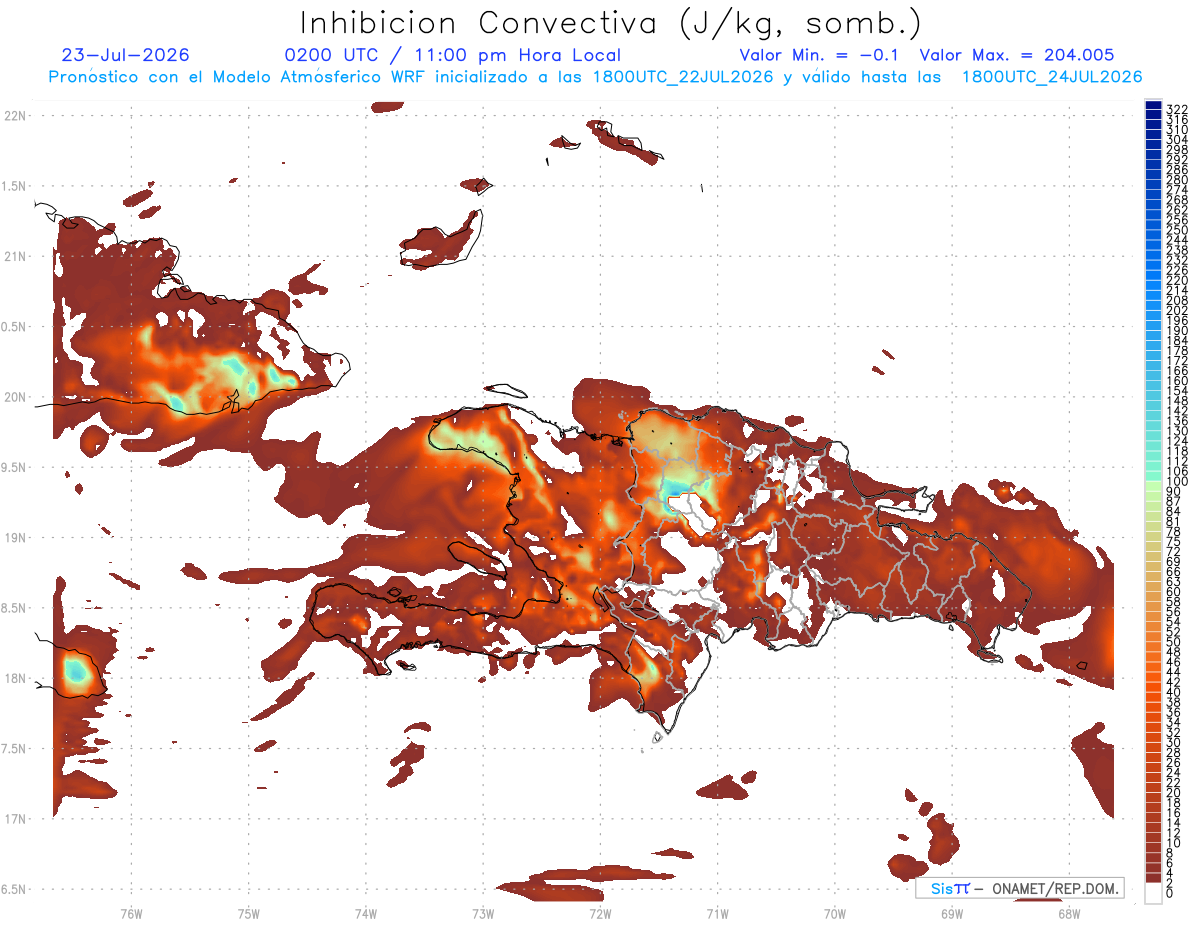Click the '70W' longitude label

pos(835,913)
